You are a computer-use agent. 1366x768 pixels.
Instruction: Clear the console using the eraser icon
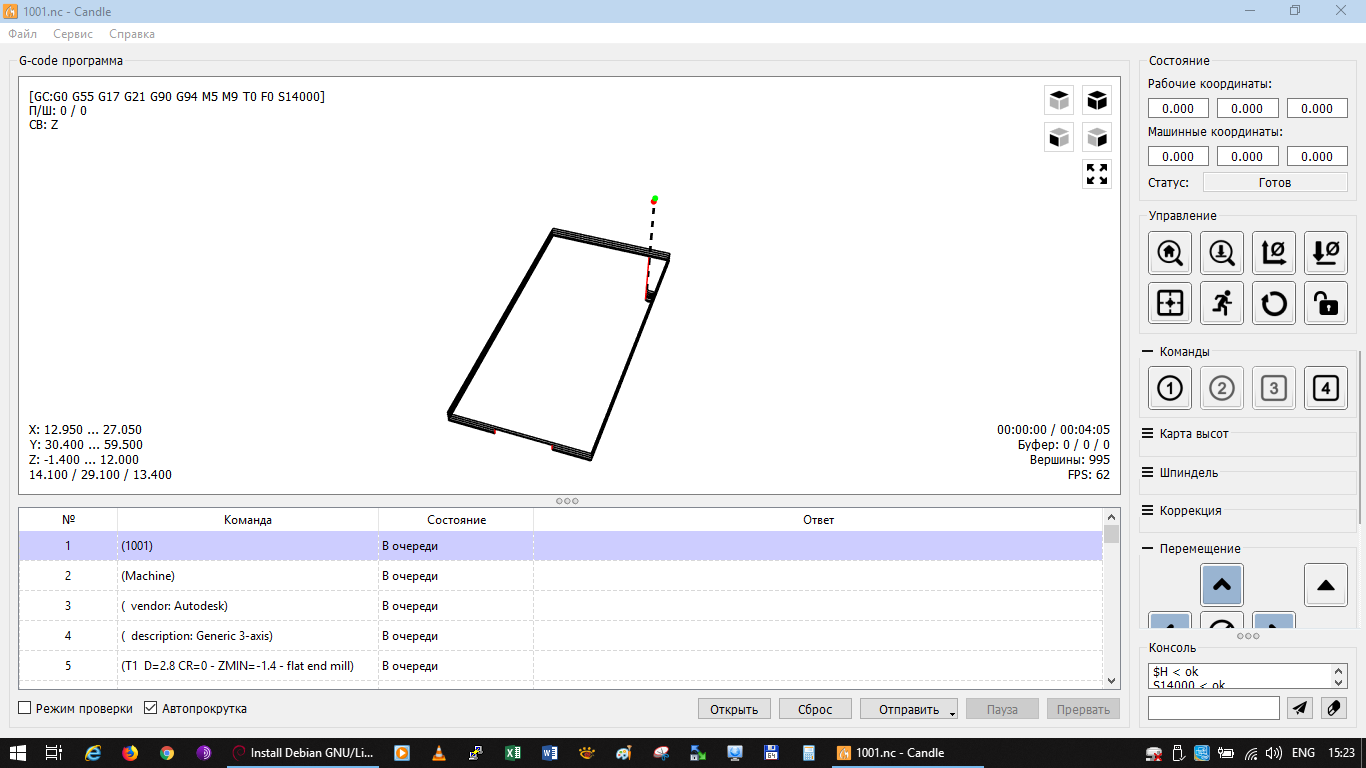tap(1334, 707)
